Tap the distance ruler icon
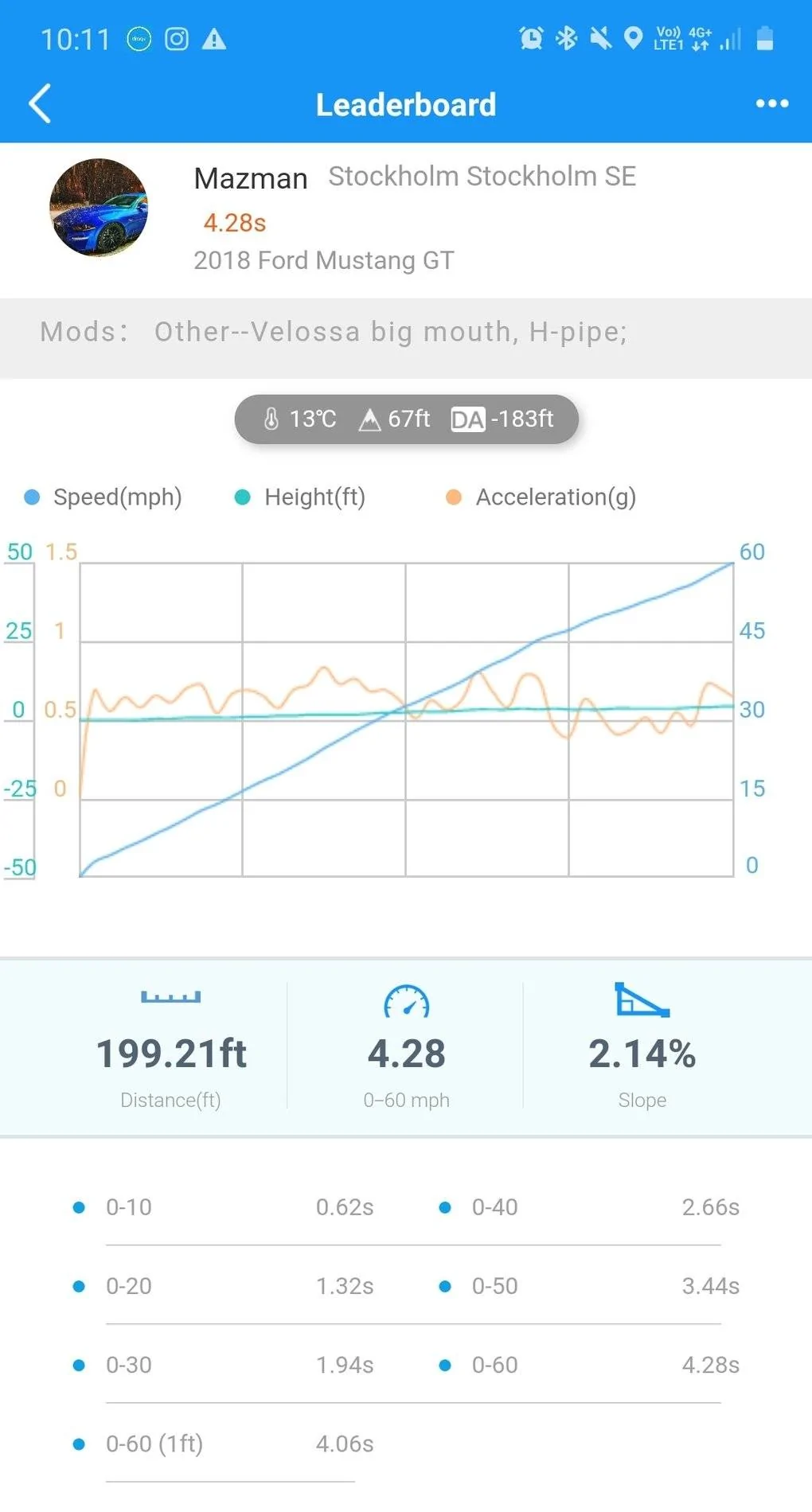 pyautogui.click(x=170, y=997)
